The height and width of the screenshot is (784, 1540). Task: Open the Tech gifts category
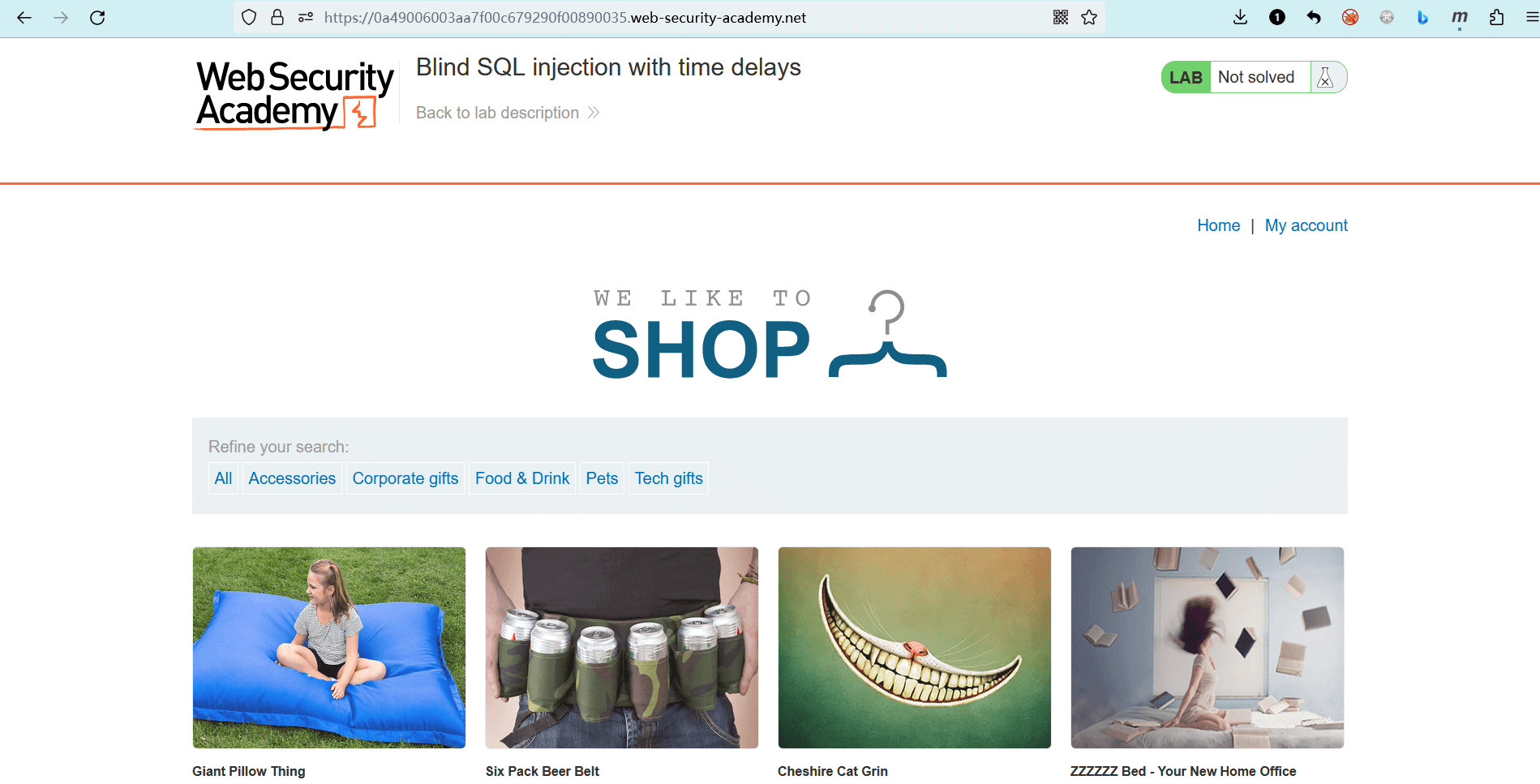pyautogui.click(x=669, y=478)
